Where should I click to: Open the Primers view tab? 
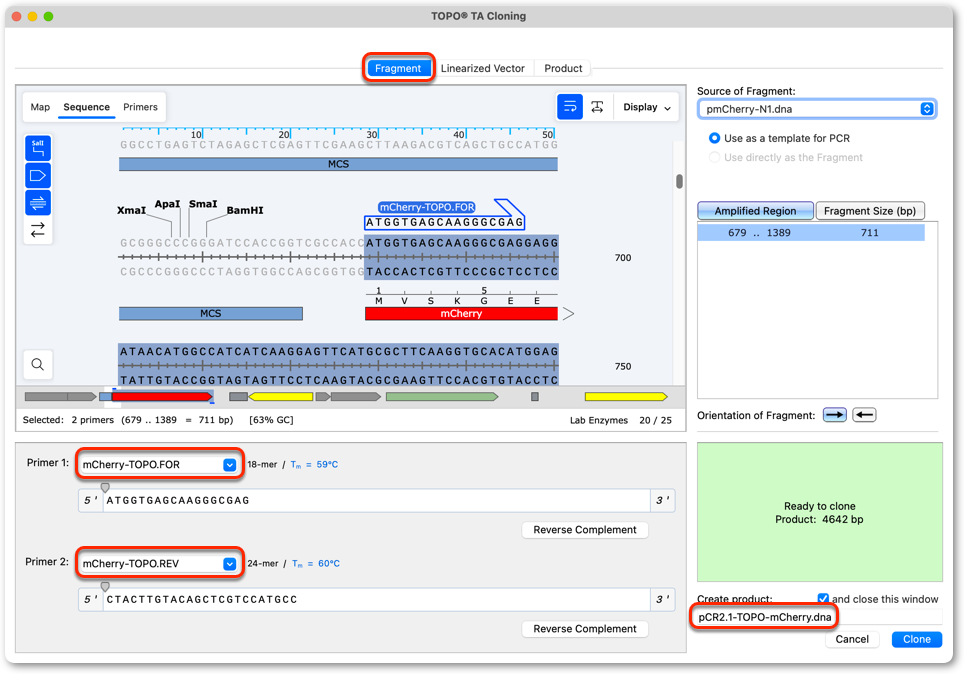140,107
